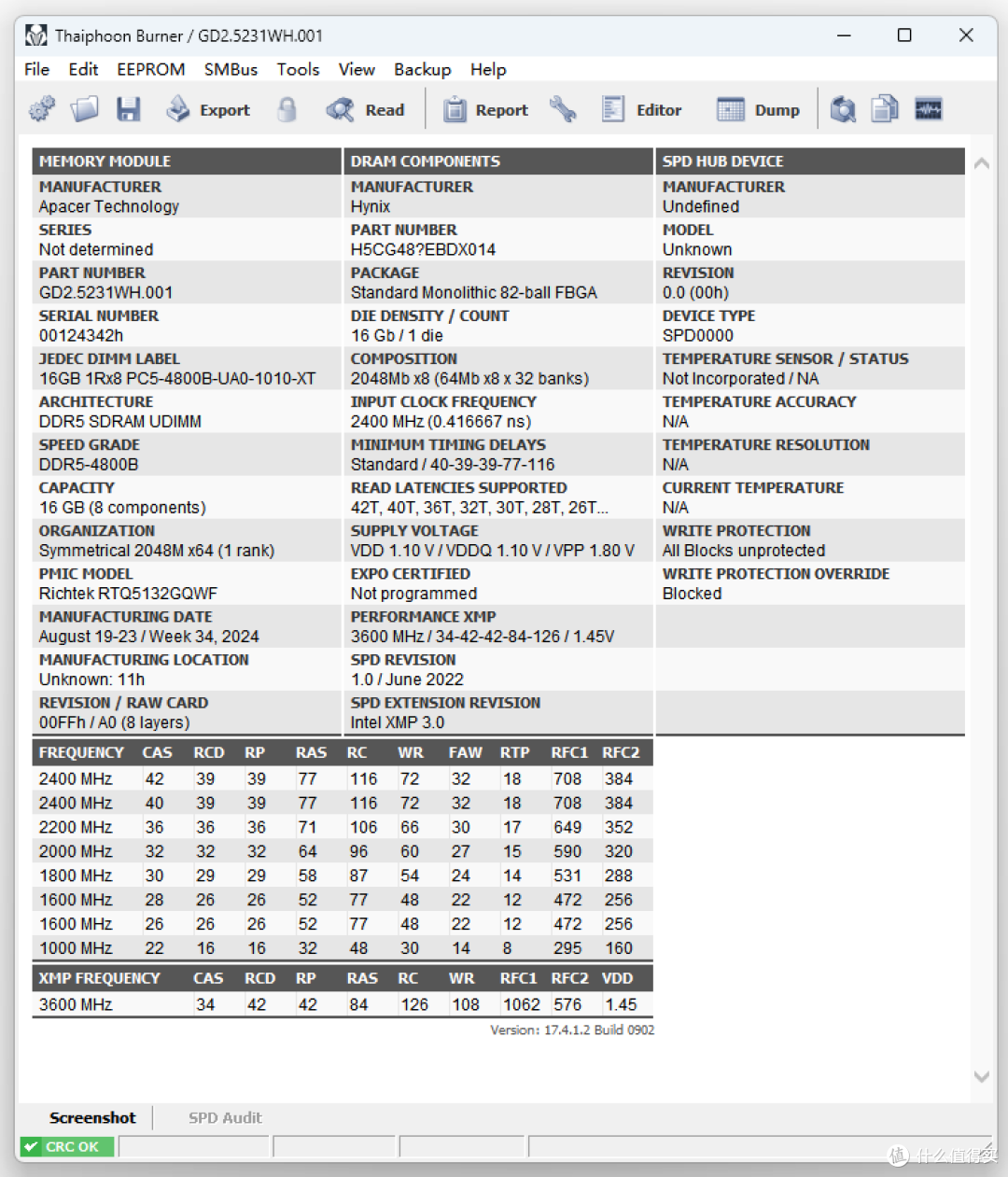Screen dimensions: 1008x1177
Task: Open file using the folder icon
Action: coord(85,109)
